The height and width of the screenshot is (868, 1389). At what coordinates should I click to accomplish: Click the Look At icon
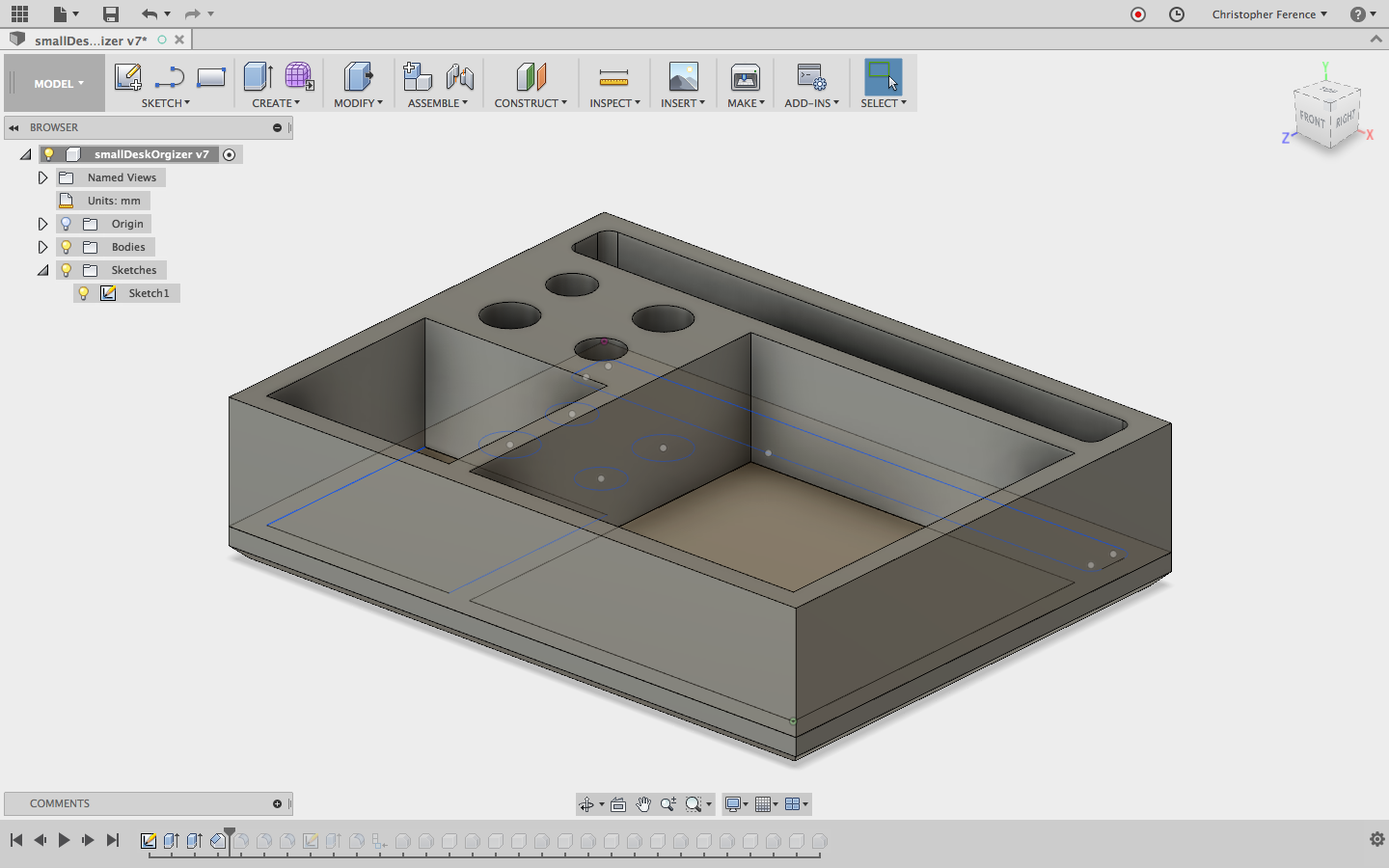click(618, 804)
